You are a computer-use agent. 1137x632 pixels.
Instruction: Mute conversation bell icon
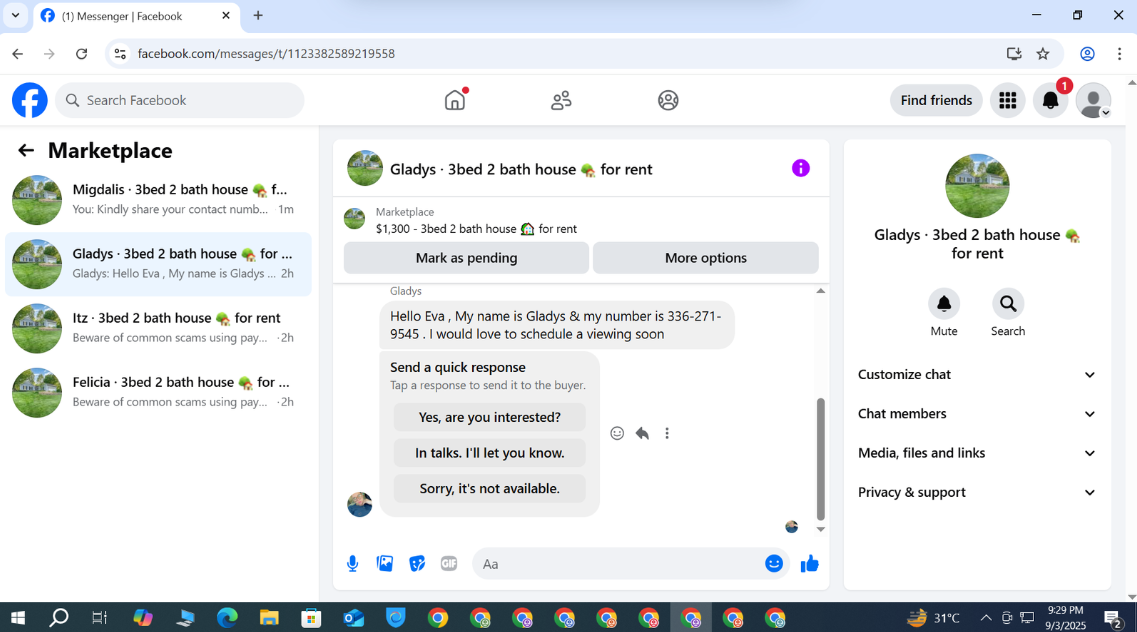(x=944, y=304)
